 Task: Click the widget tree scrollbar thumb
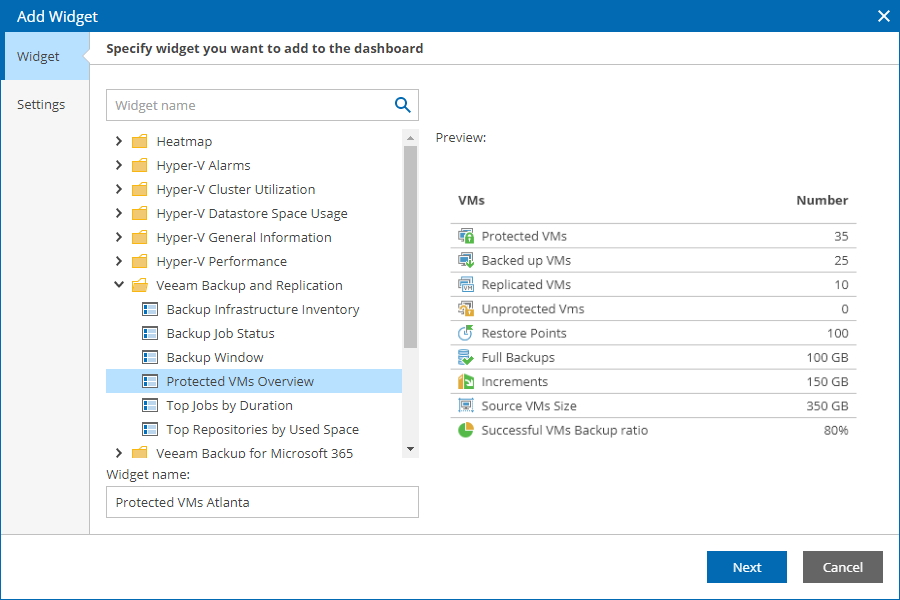tap(410, 247)
